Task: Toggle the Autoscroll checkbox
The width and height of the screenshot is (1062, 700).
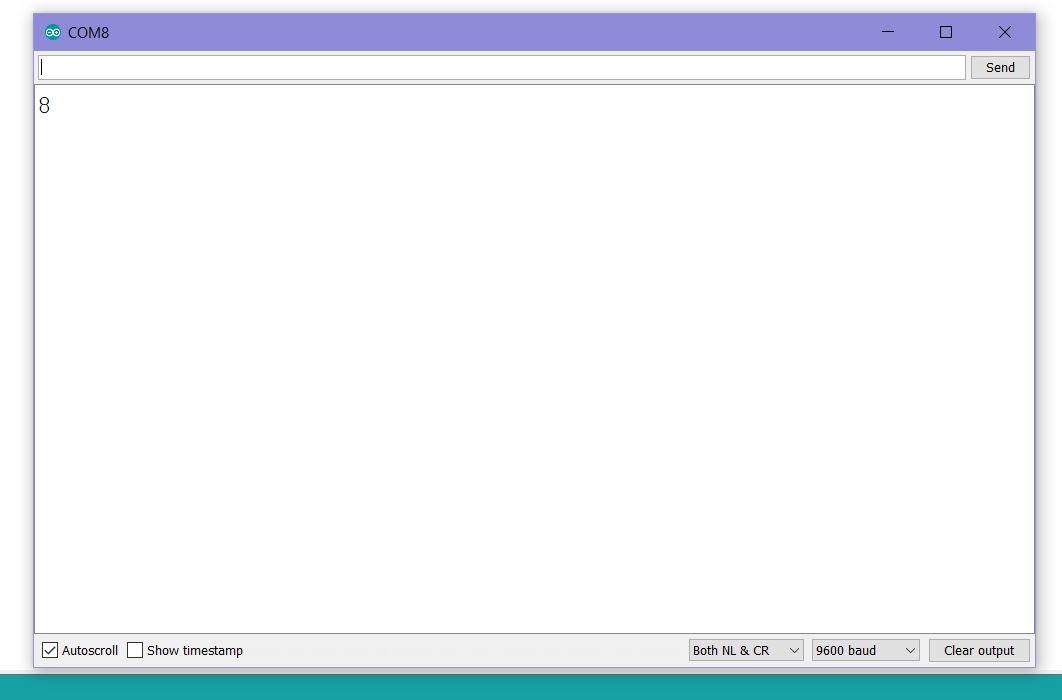Action: [49, 650]
